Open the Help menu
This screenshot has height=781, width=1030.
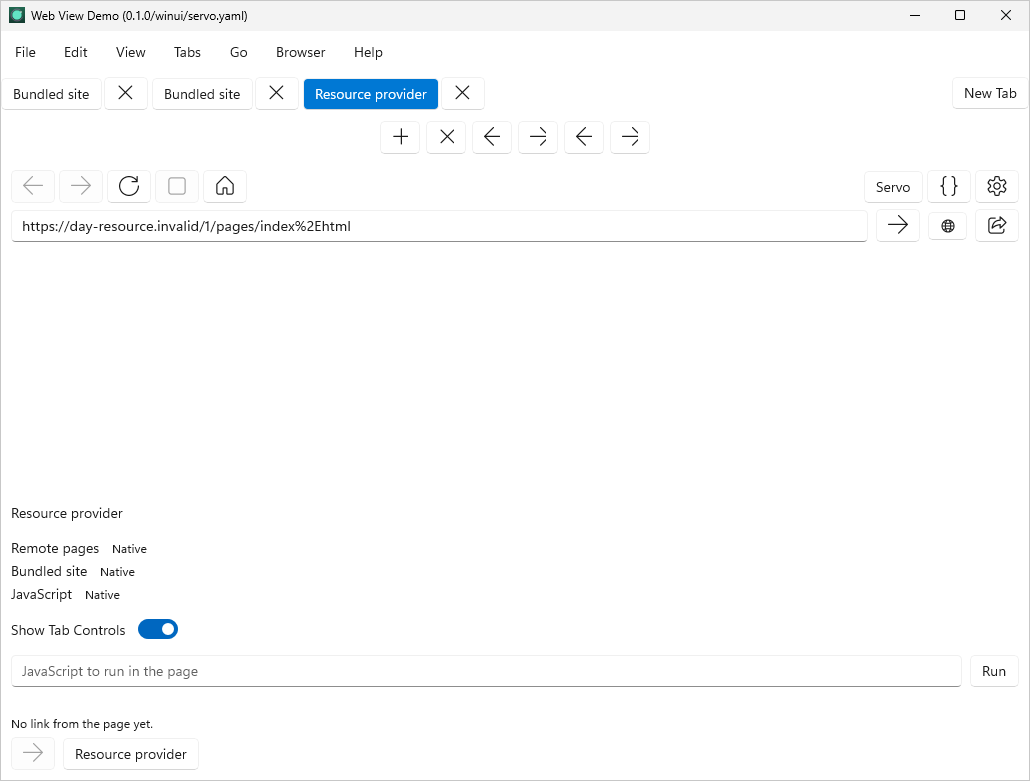368,53
